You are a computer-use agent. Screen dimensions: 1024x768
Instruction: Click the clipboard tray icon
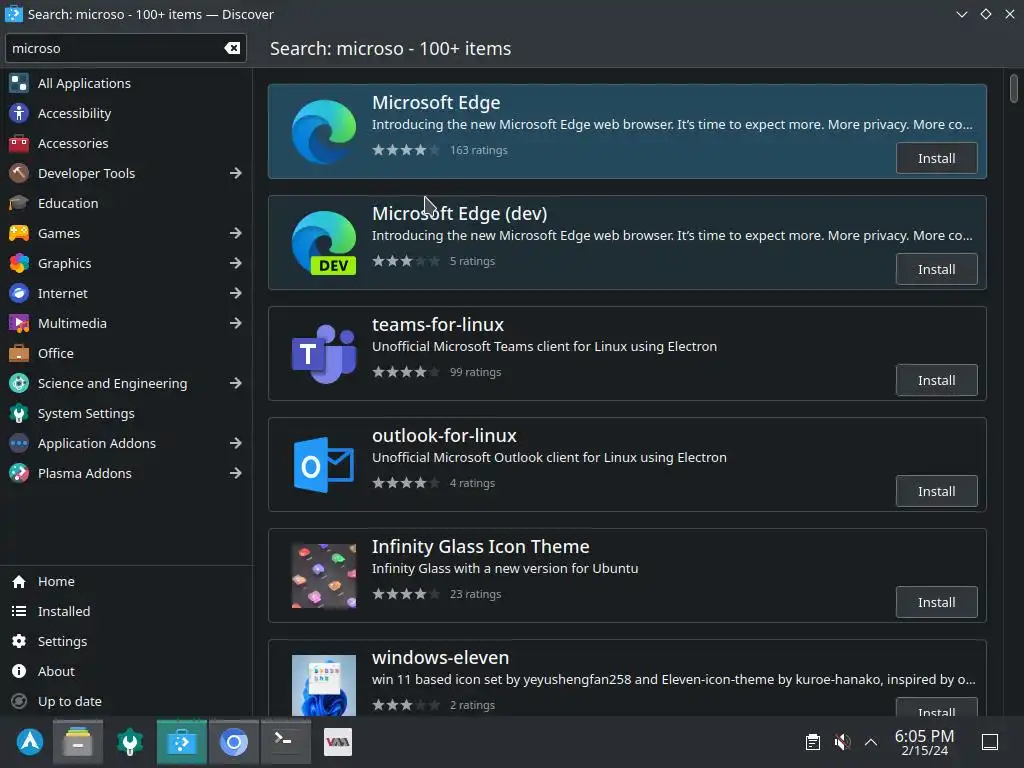812,742
